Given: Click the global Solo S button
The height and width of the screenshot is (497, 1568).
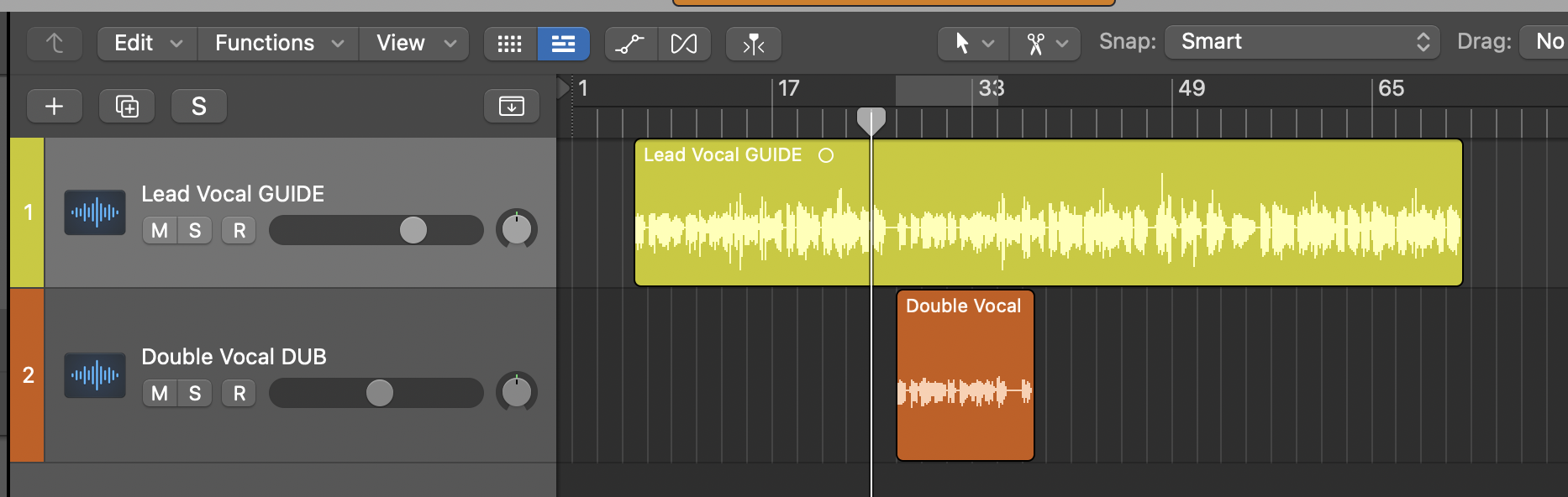Looking at the screenshot, I should click(x=199, y=107).
